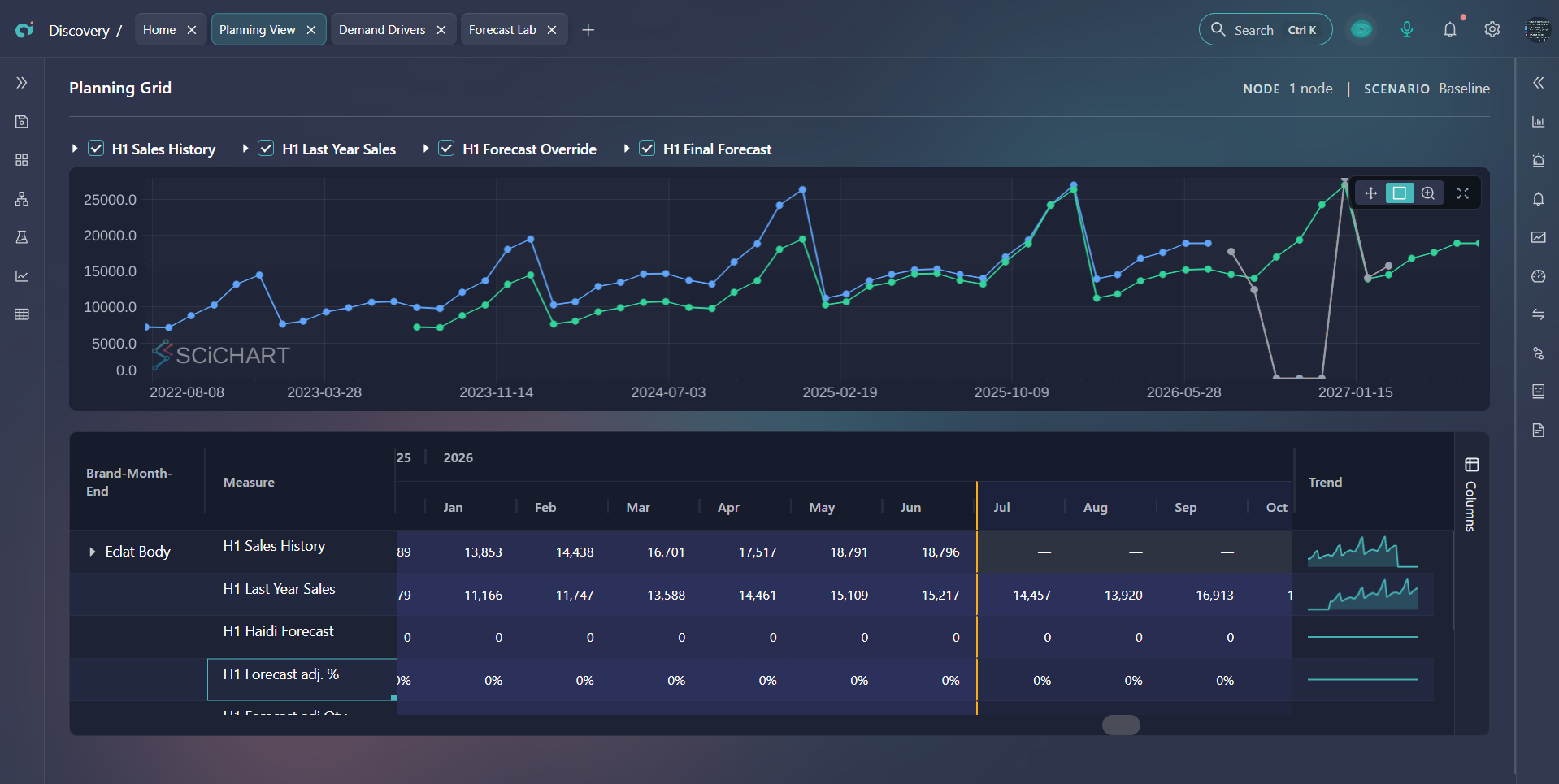The width and height of the screenshot is (1559, 784).
Task: Disable the H1 Final Forecast checkbox
Action: point(647,149)
